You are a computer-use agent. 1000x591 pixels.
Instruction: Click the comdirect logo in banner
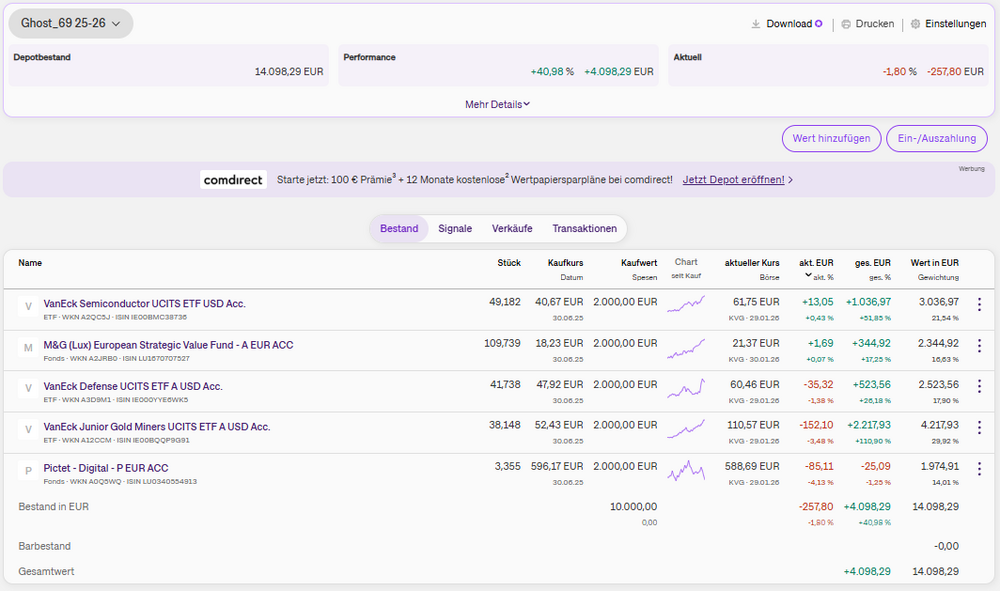[x=233, y=180]
